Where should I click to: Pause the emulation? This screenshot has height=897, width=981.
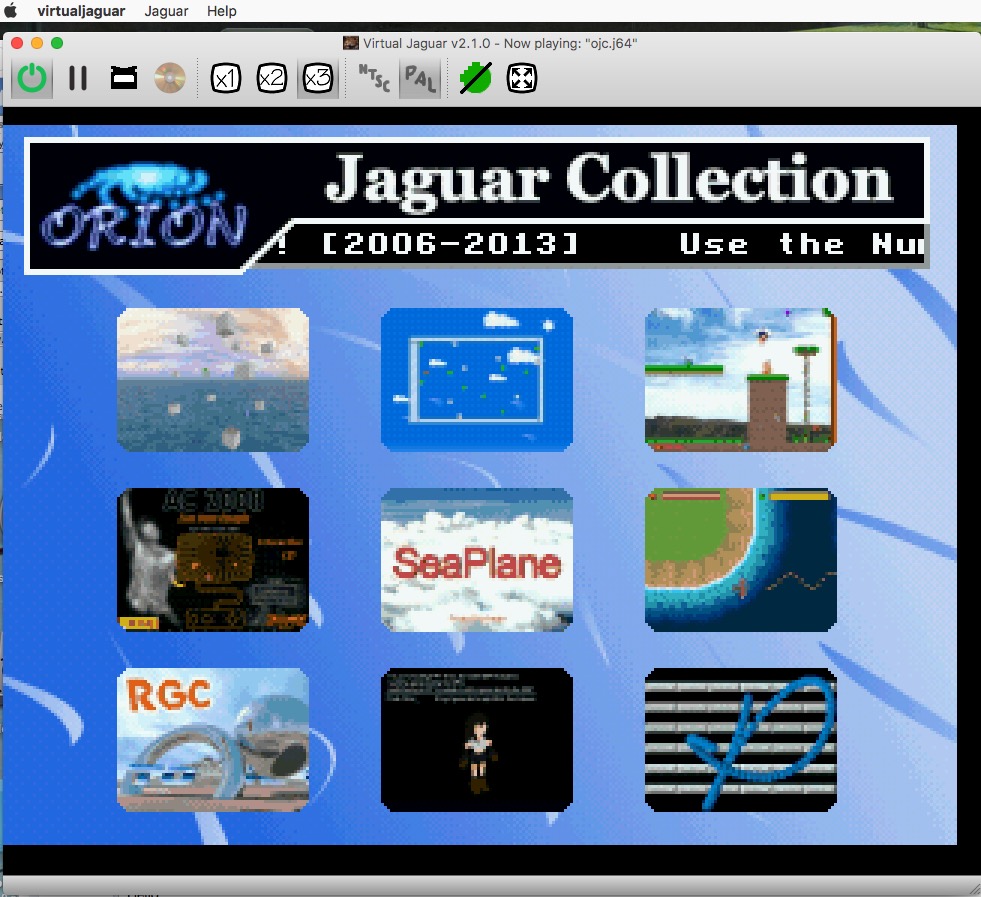(78, 78)
